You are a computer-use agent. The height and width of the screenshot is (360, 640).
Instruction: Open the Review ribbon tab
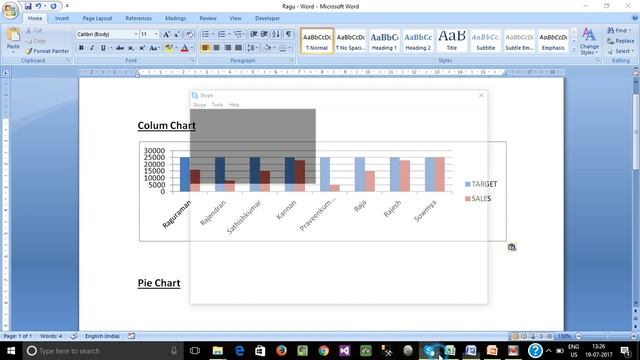point(208,18)
